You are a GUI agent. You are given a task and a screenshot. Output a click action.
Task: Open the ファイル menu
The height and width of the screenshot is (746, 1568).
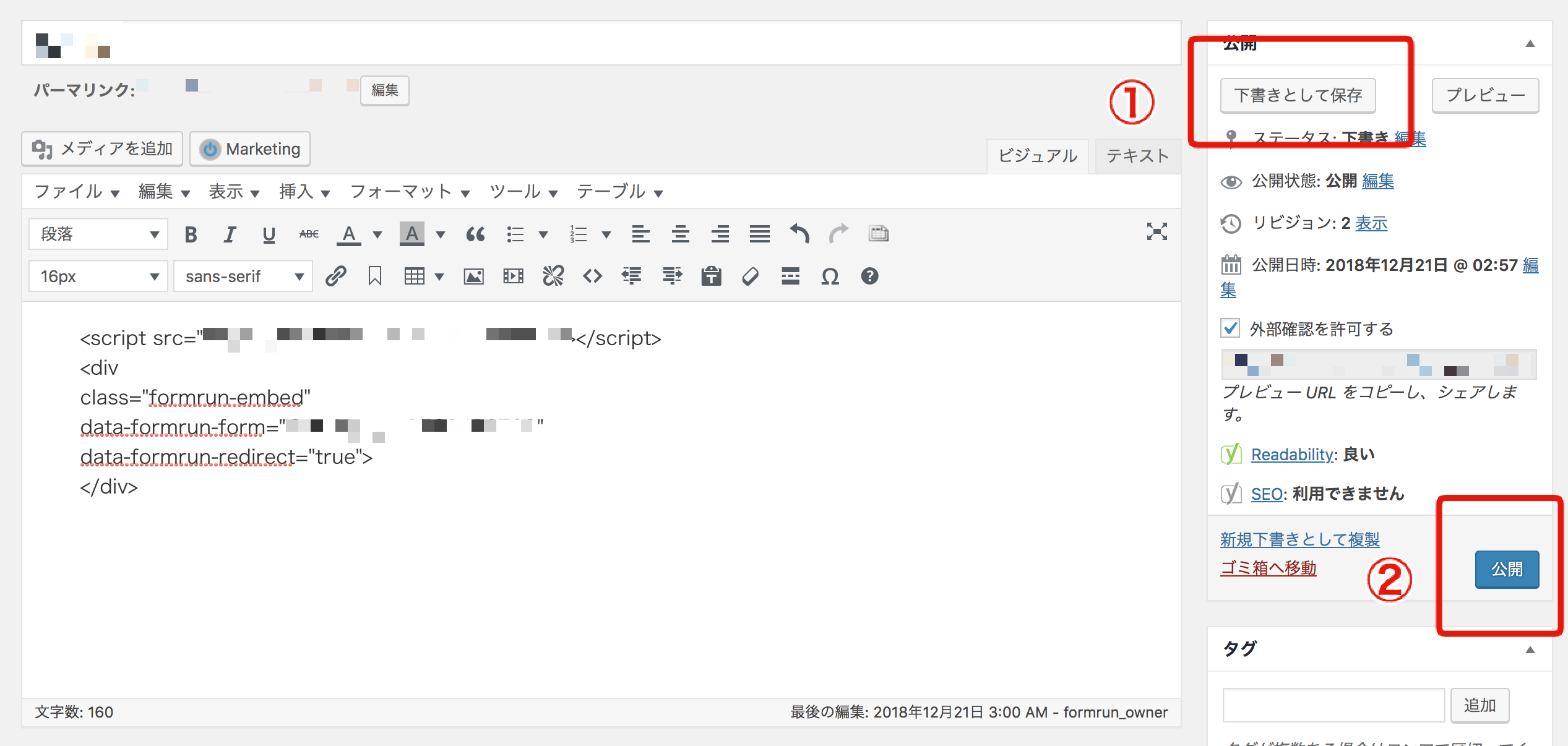pyautogui.click(x=77, y=192)
